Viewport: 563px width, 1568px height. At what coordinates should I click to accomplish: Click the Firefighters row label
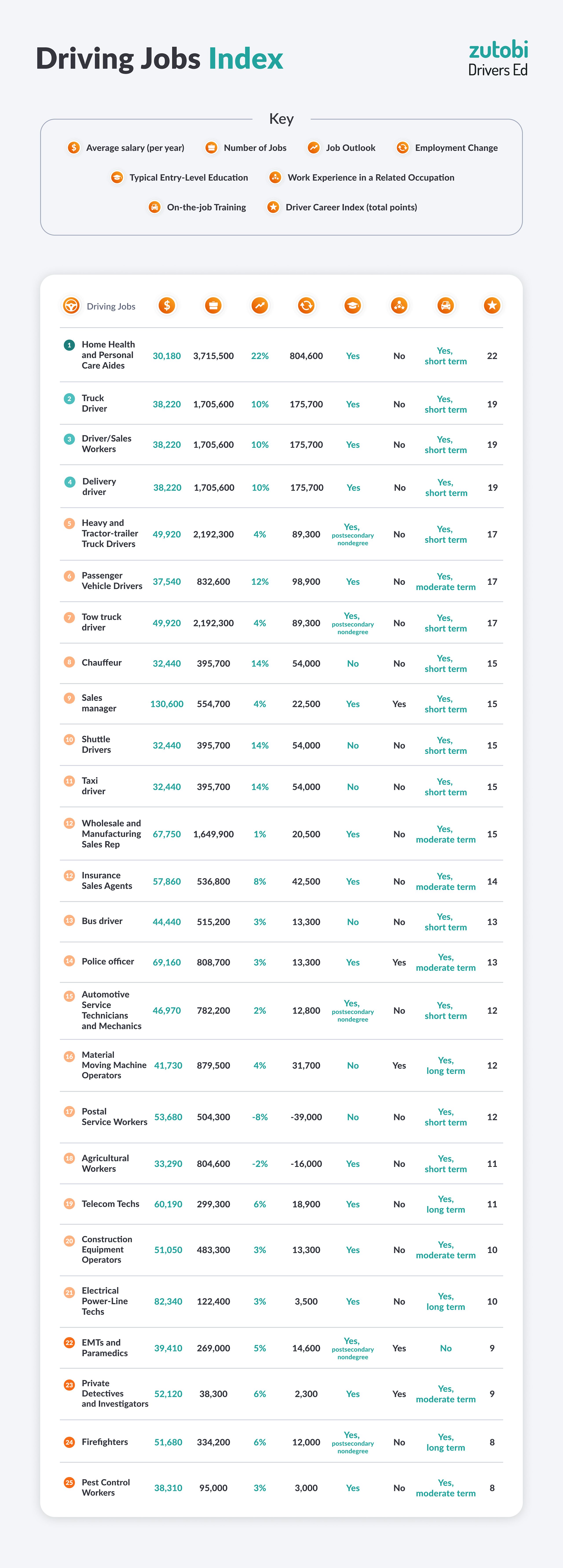(105, 1442)
